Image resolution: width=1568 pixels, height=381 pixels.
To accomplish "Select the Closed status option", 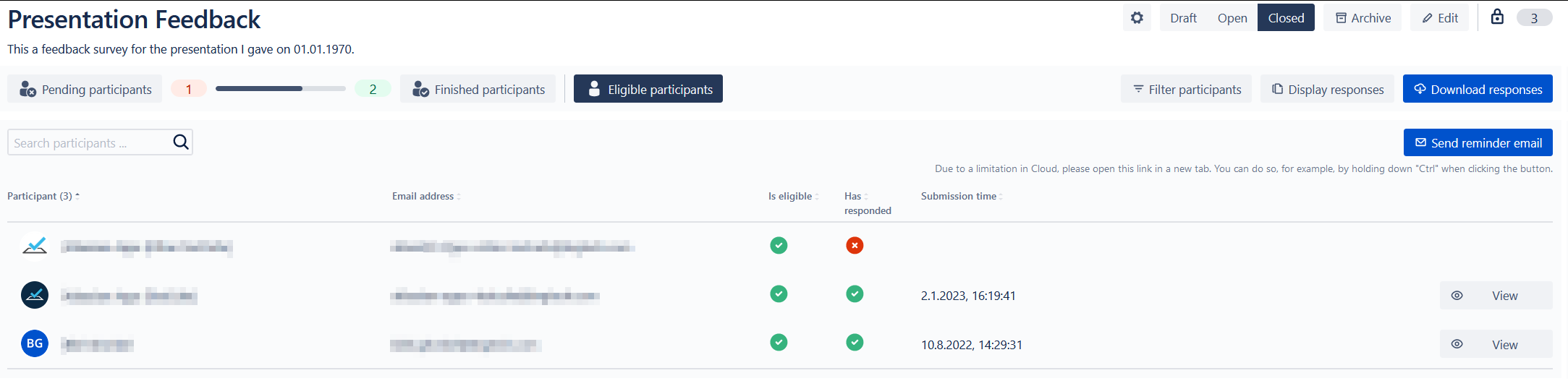I will pyautogui.click(x=1286, y=18).
